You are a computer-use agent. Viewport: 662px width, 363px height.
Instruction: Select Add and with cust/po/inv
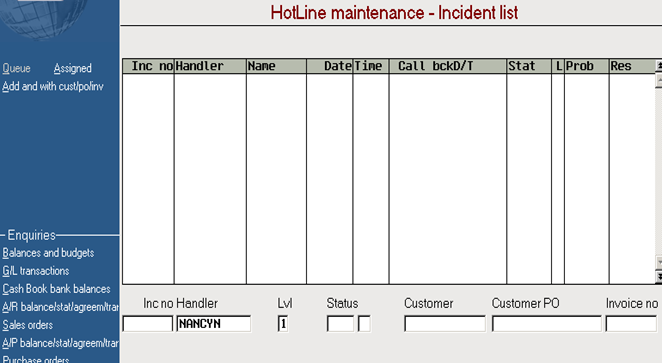pyautogui.click(x=53, y=87)
